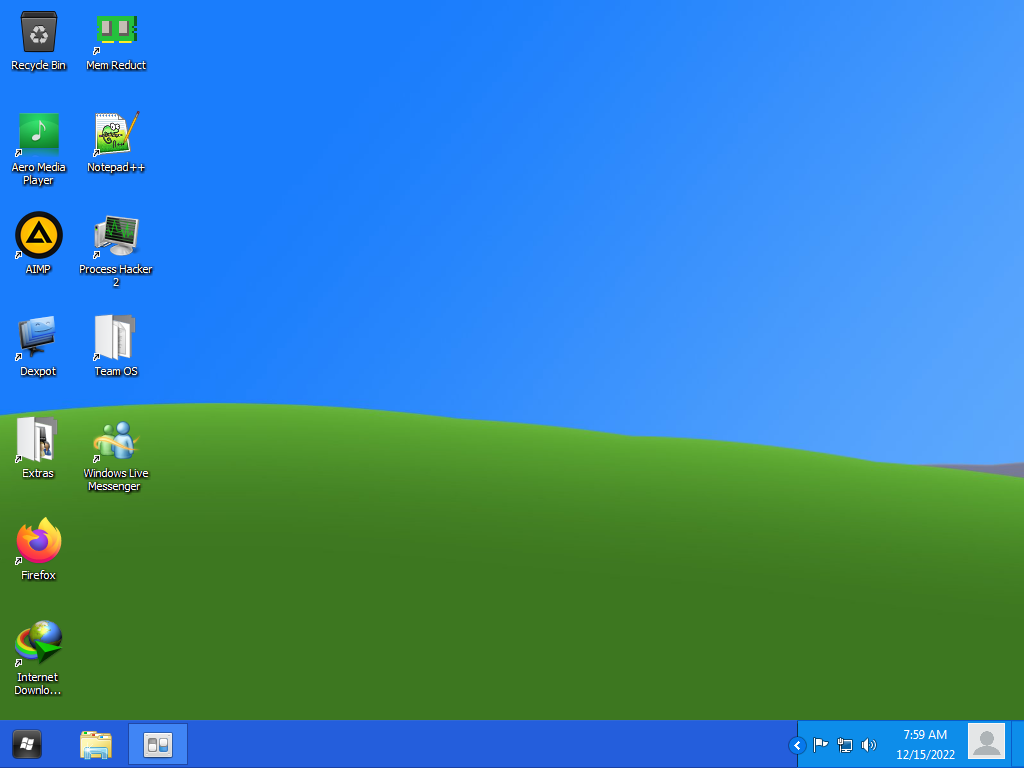Screen dimensions: 1024x768
Task: Expand hidden system tray icons
Action: [x=797, y=745]
